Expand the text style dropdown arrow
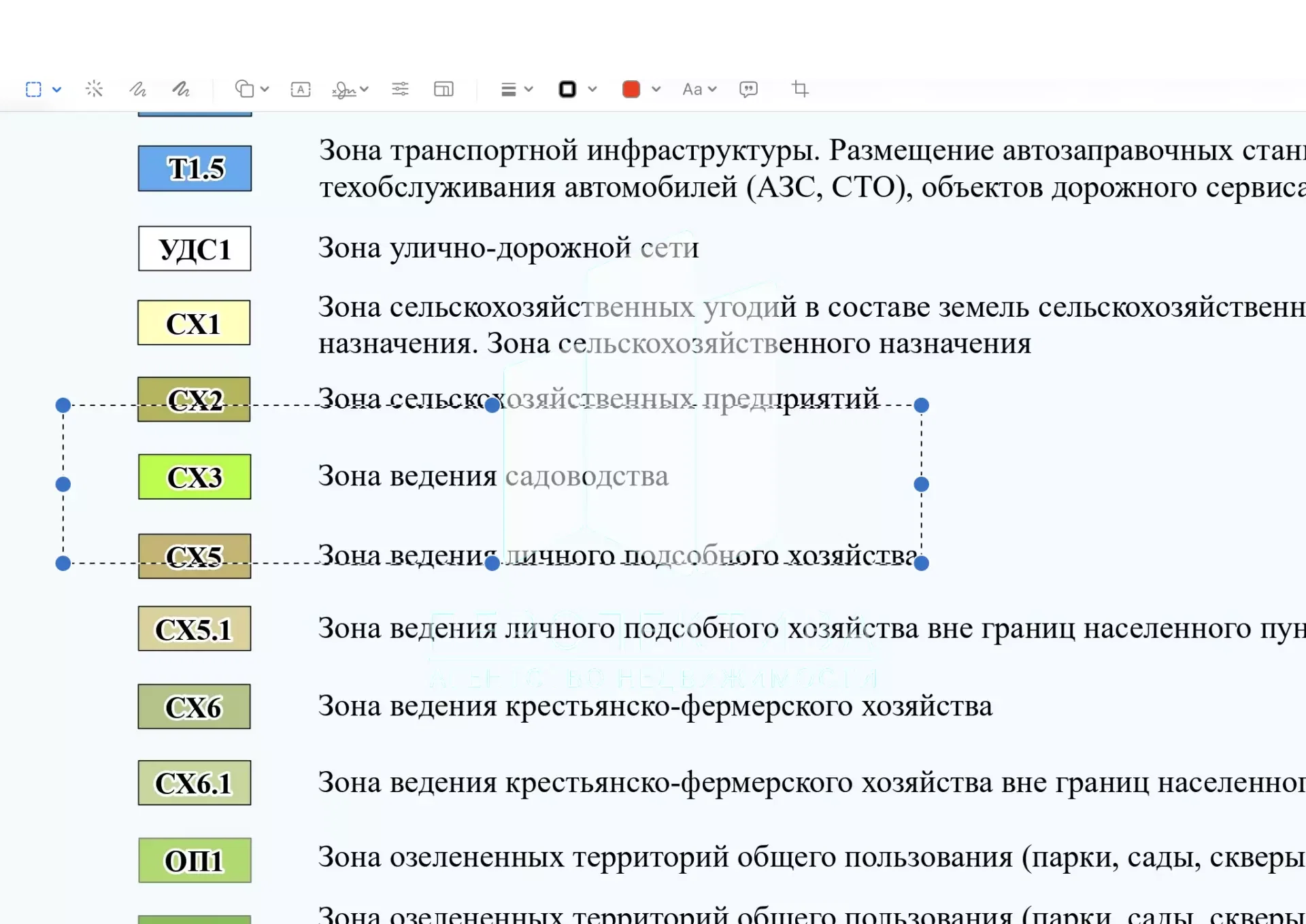This screenshot has width=1306, height=924. coord(712,89)
